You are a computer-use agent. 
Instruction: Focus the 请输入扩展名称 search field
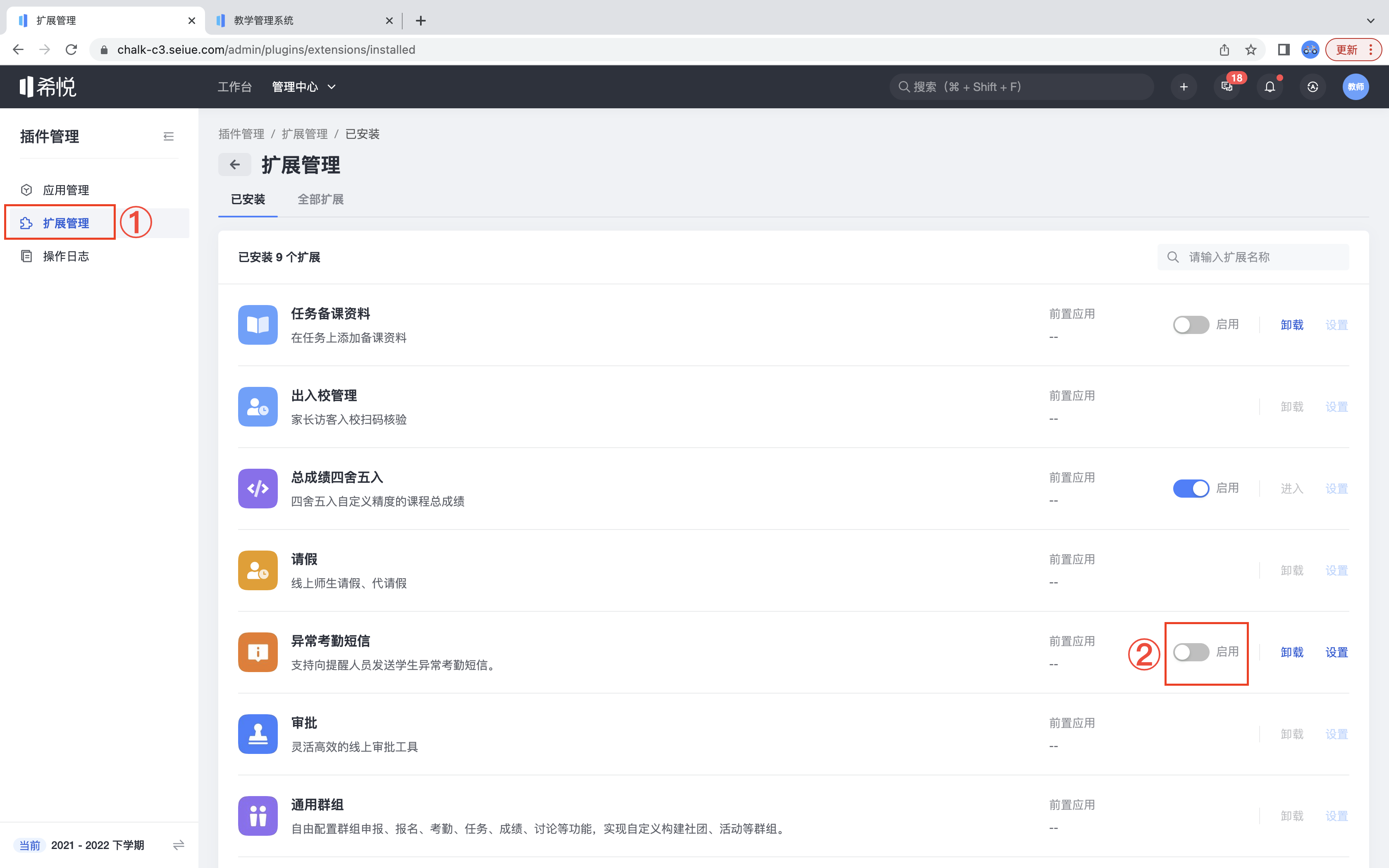[1253, 257]
